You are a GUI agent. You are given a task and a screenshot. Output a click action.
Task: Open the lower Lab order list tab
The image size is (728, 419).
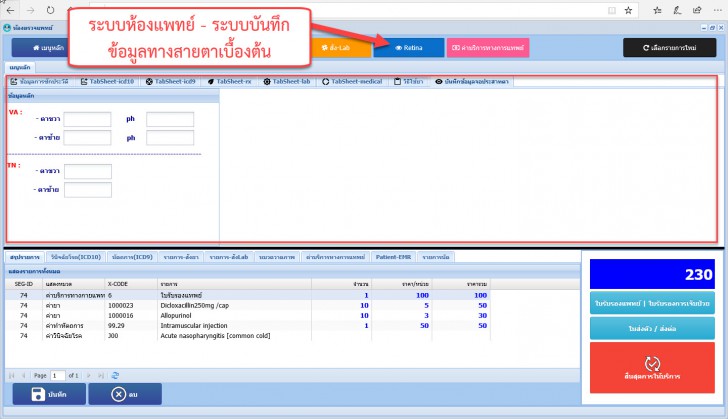tap(228, 257)
